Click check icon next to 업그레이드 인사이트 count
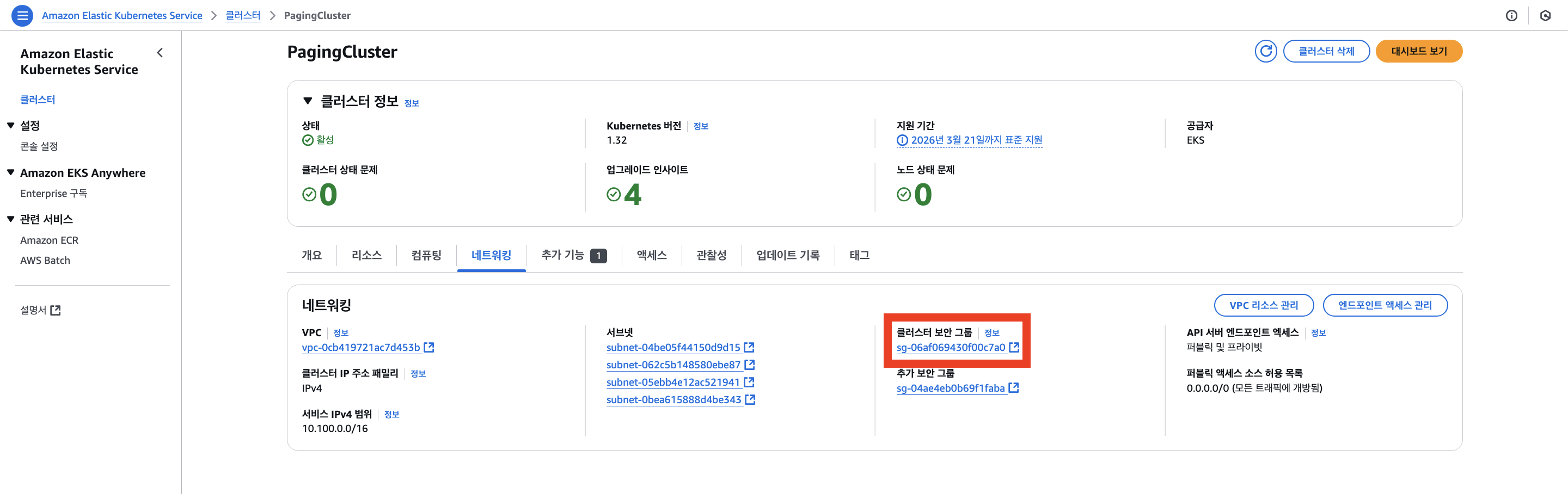 [614, 194]
